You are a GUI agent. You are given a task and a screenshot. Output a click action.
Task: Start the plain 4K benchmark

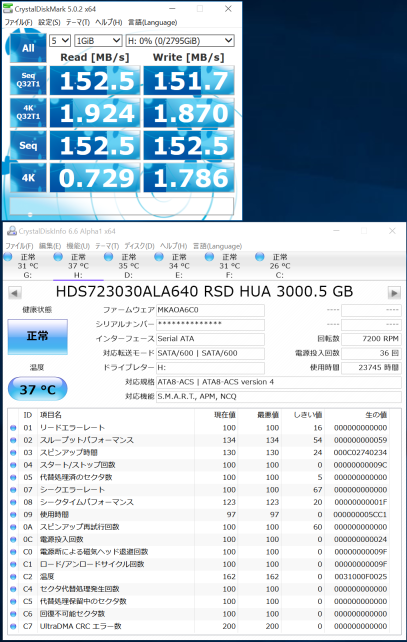(x=28, y=178)
